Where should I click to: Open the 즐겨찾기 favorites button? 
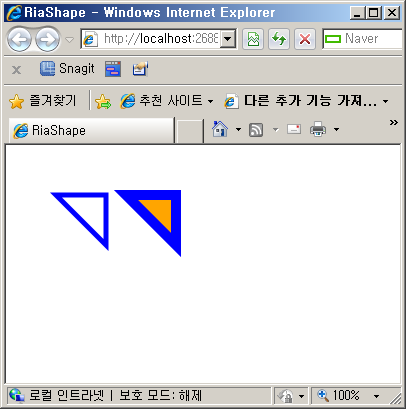point(43,101)
